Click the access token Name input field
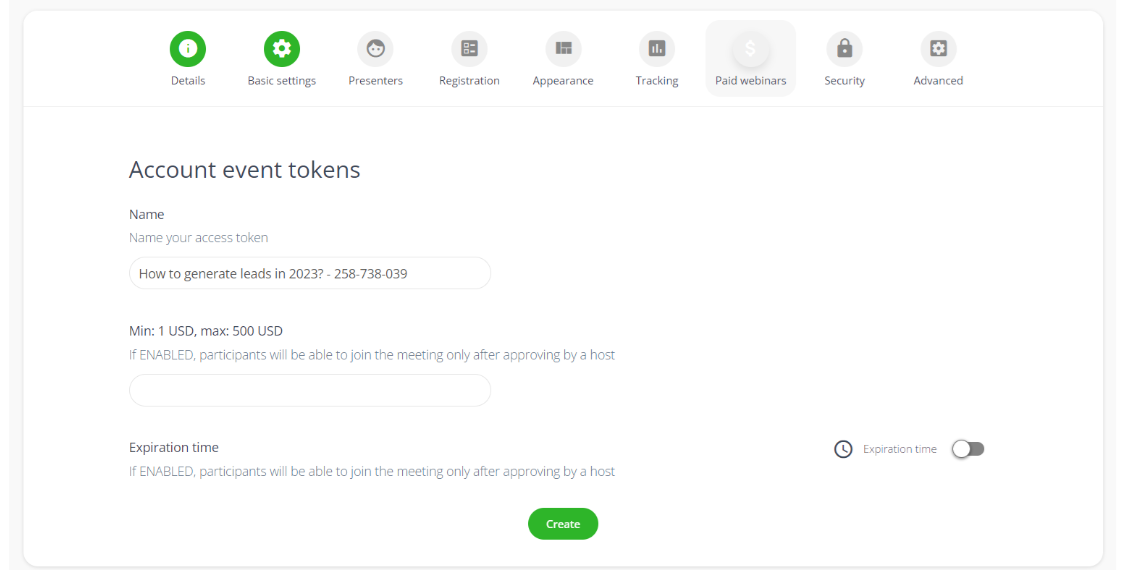1121x570 pixels. (x=310, y=273)
